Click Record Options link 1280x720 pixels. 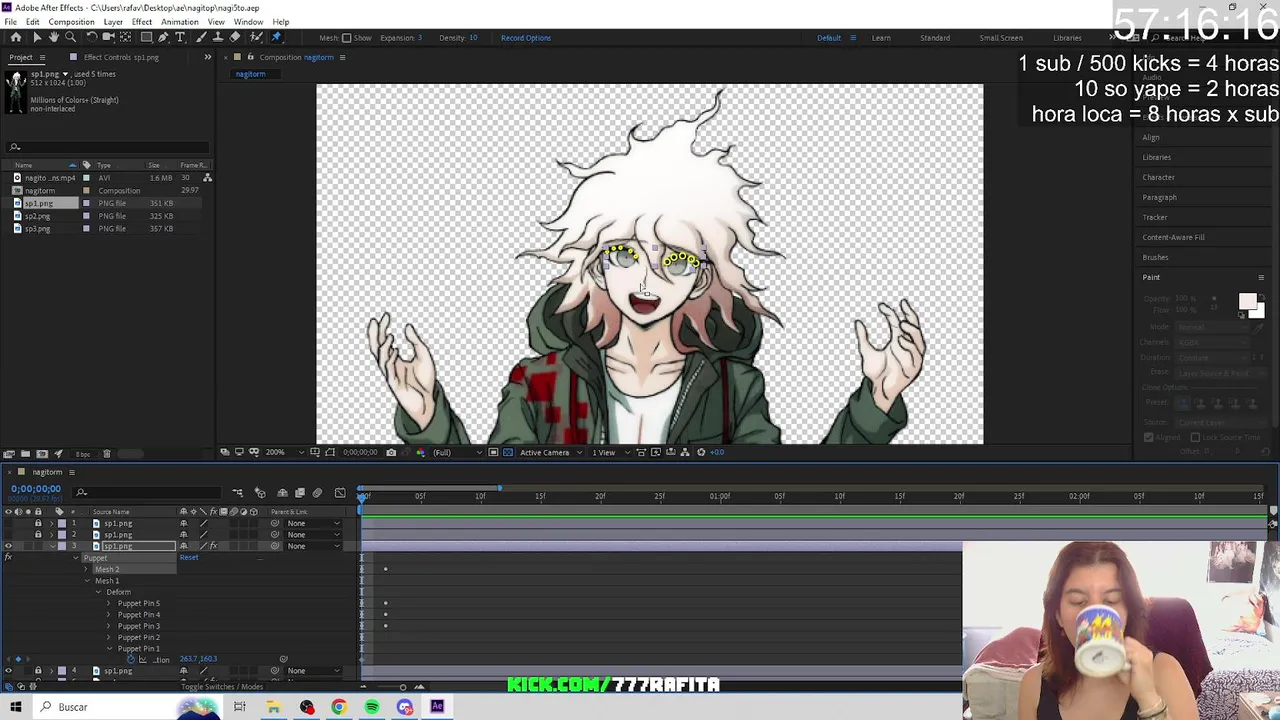[x=525, y=38]
